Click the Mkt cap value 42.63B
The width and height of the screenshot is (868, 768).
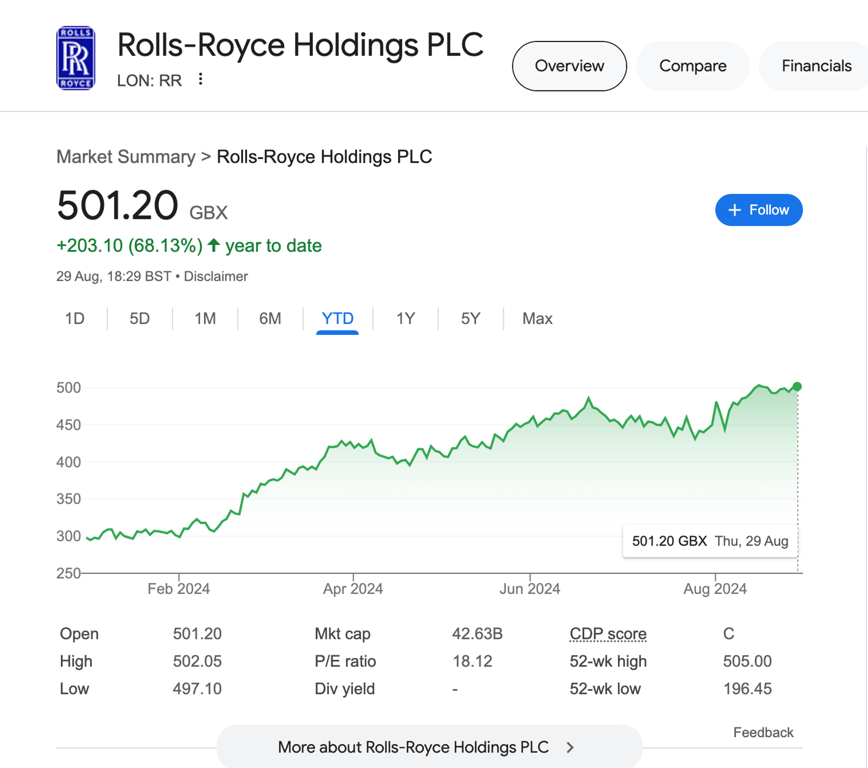(x=477, y=633)
